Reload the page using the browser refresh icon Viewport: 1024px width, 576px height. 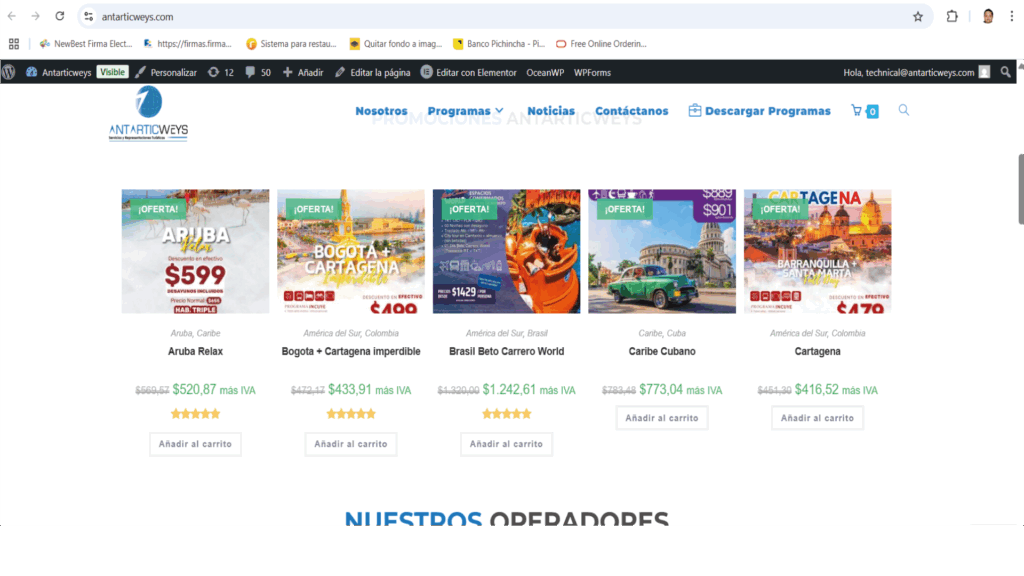click(60, 16)
